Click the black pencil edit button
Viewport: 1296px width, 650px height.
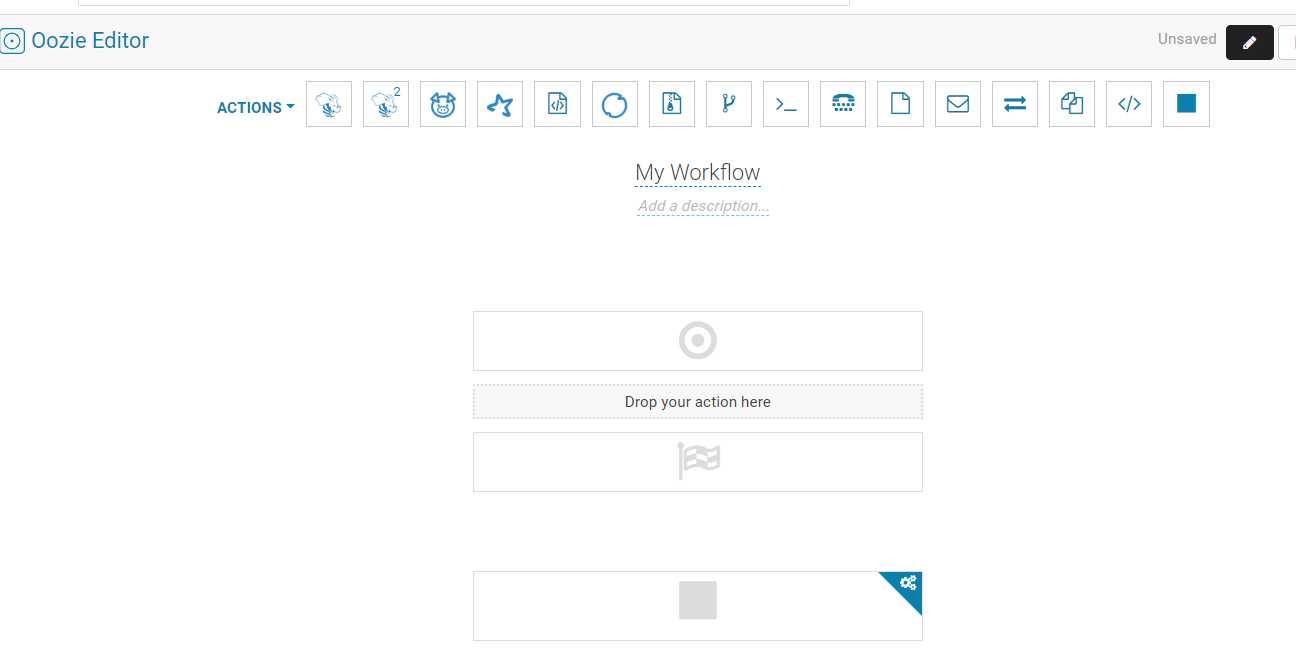click(1250, 43)
